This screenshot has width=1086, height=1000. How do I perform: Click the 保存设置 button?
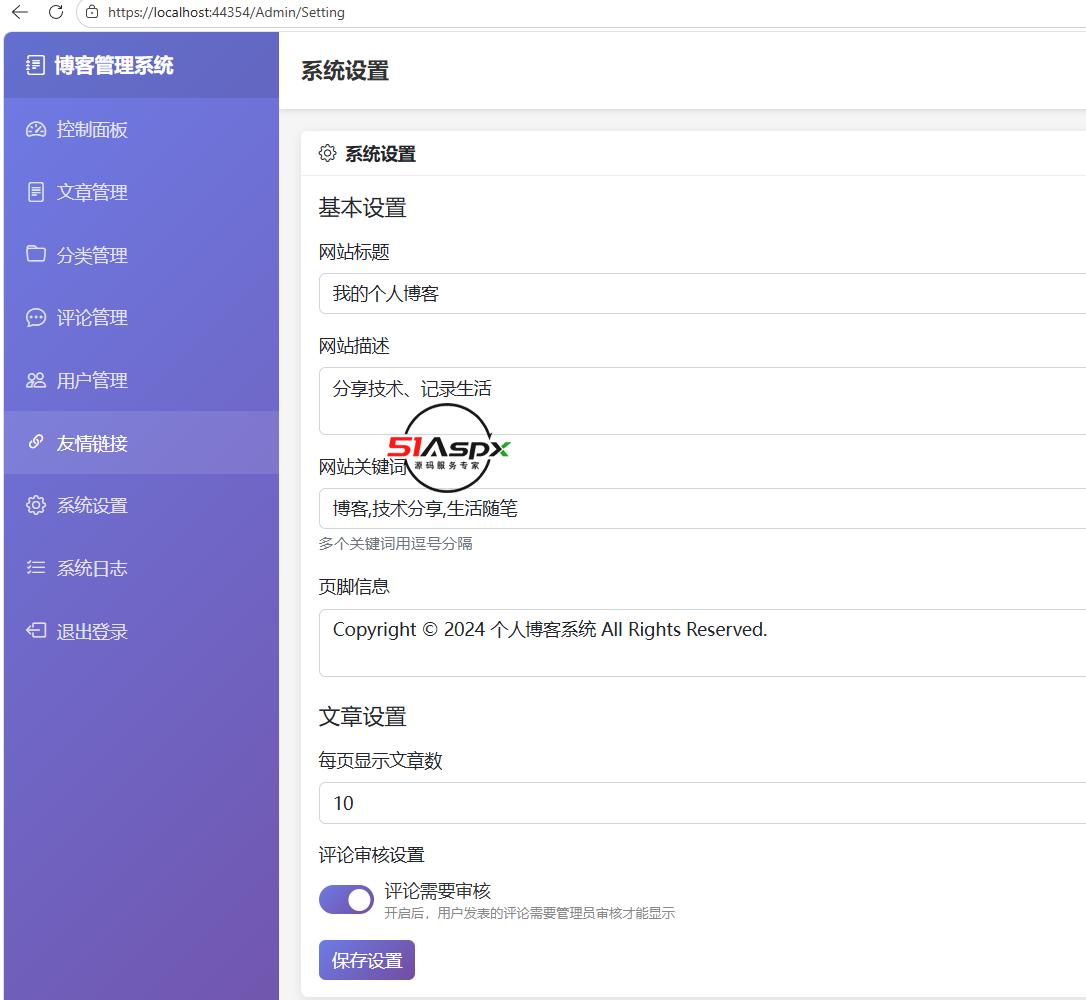pyautogui.click(x=367, y=961)
